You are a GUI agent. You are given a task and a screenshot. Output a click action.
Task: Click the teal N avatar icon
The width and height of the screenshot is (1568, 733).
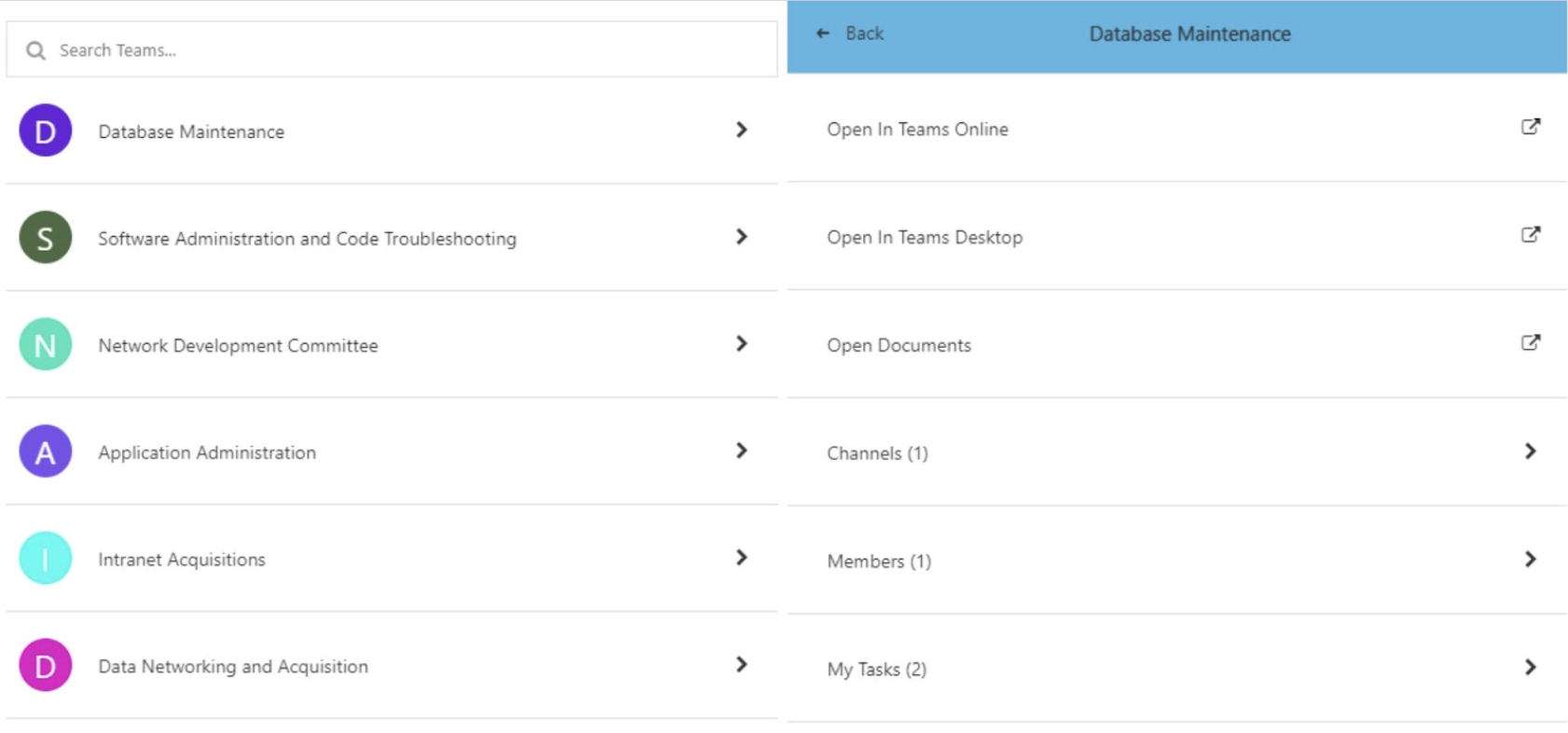coord(46,345)
